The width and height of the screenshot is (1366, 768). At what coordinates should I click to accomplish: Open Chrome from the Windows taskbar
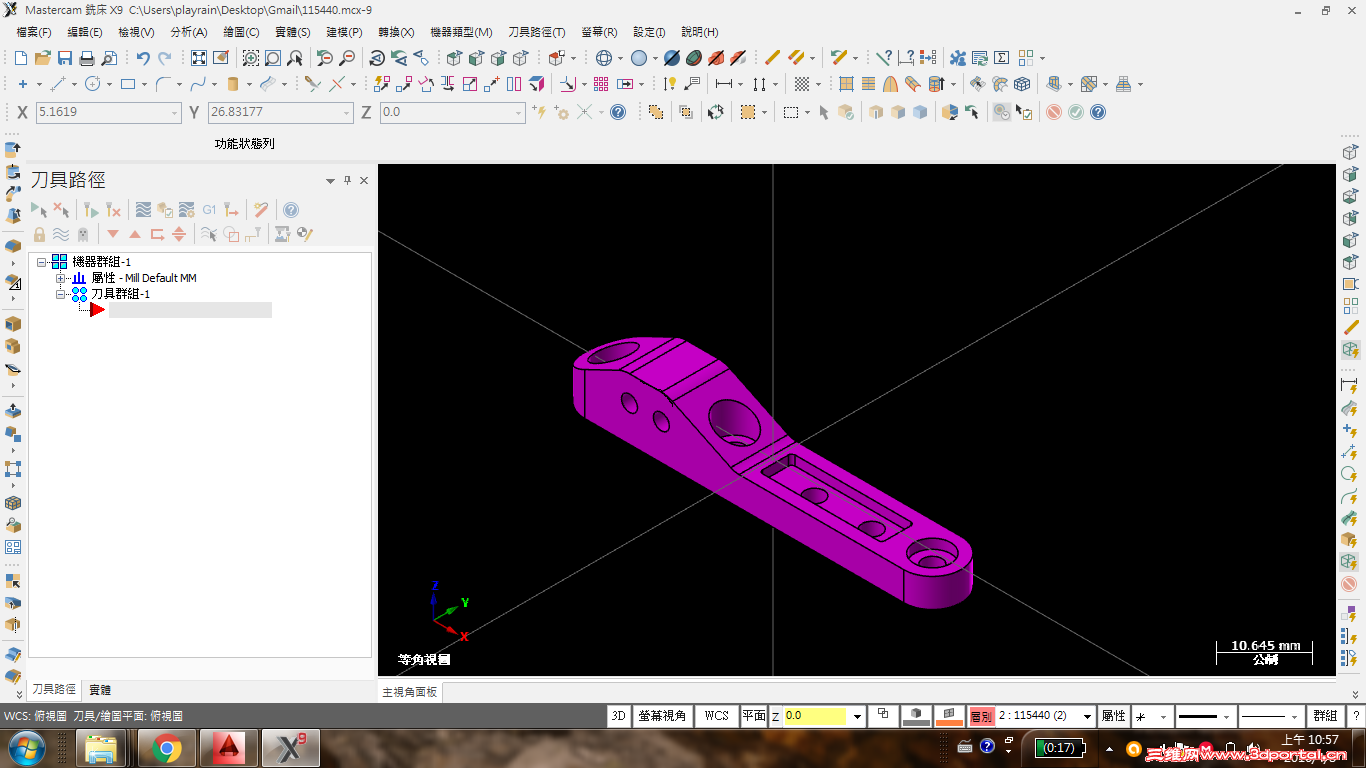[166, 748]
